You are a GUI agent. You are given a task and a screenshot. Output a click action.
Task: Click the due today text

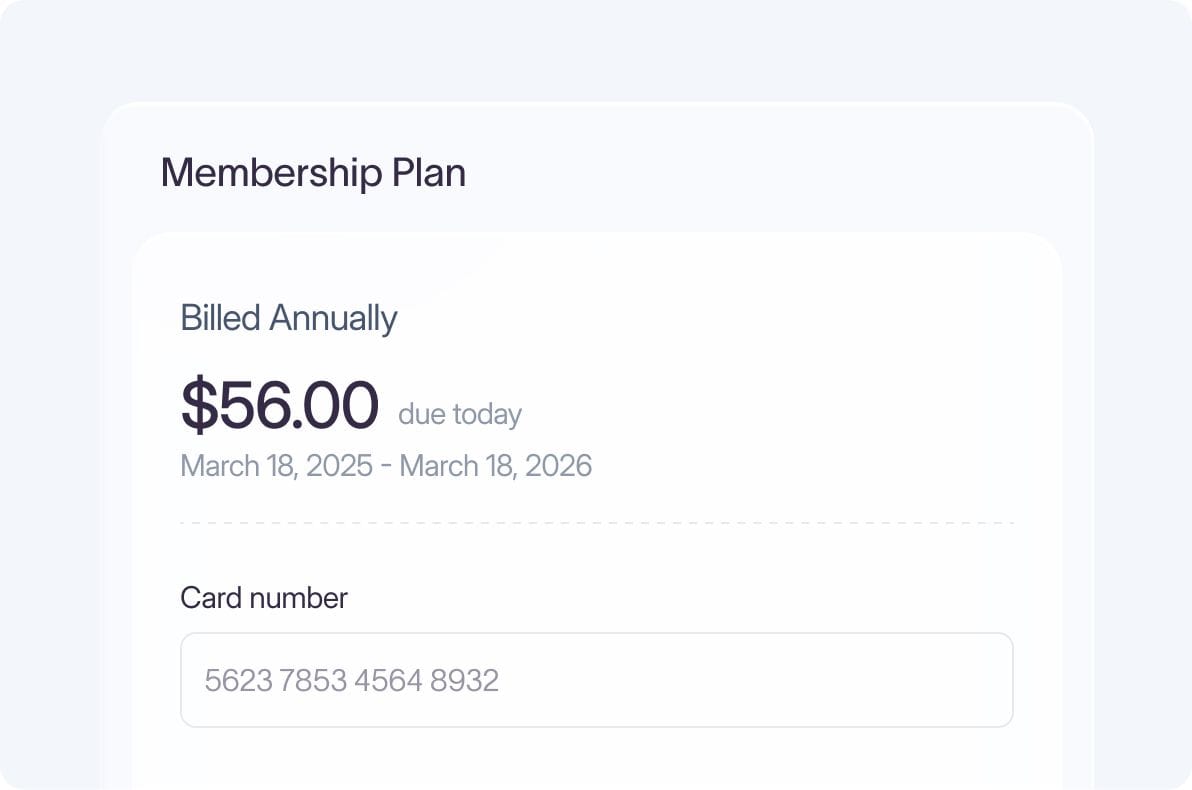(459, 414)
